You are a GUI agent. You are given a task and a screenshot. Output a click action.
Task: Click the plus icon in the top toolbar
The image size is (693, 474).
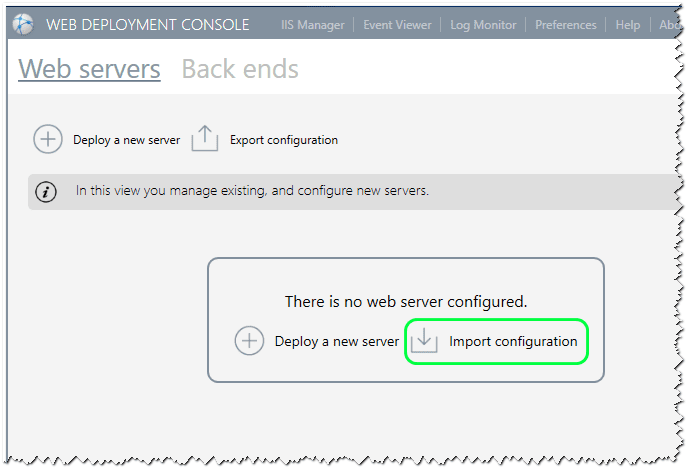coord(48,140)
